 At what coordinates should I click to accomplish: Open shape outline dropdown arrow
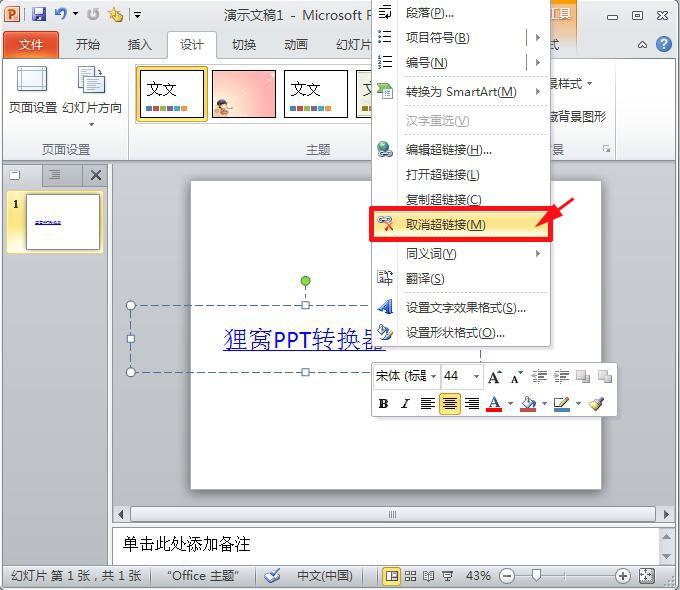coord(578,403)
